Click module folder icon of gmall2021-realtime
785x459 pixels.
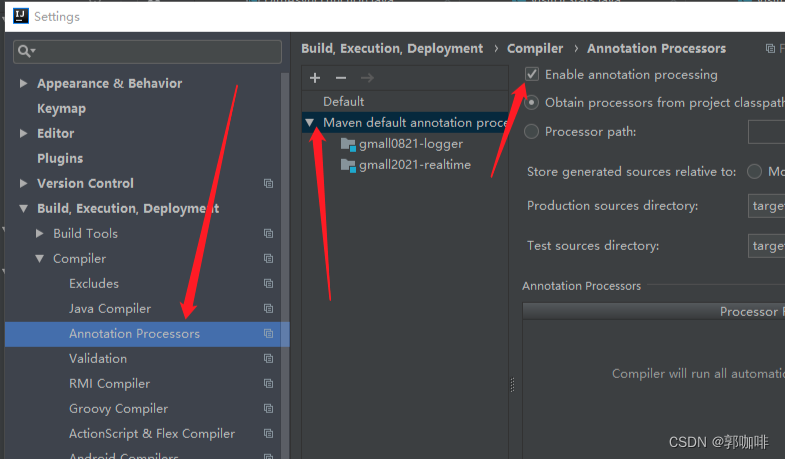(348, 166)
